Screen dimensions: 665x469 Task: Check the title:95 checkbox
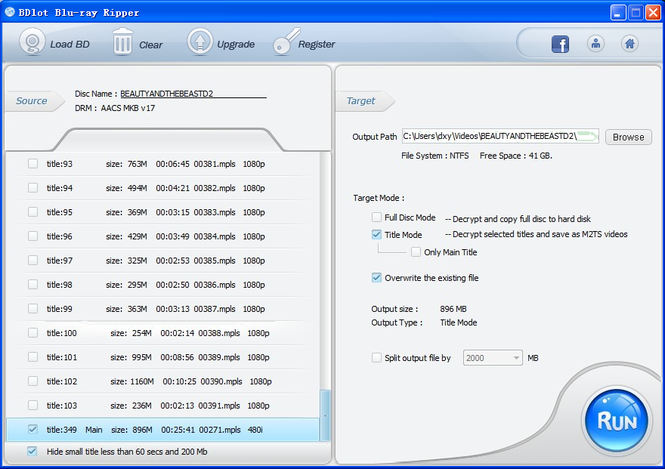(x=33, y=212)
